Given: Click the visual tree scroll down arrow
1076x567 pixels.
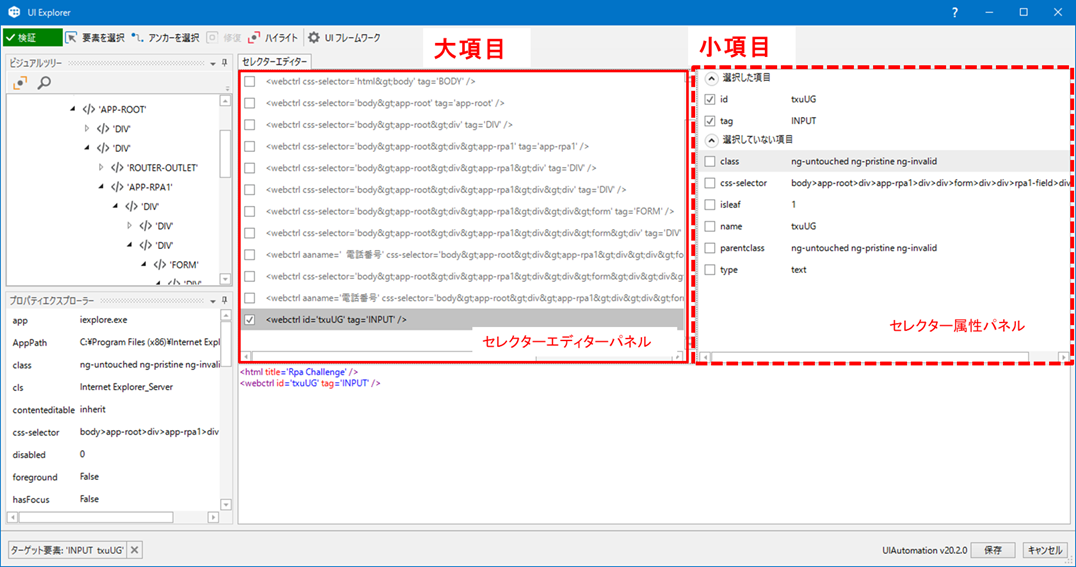Looking at the screenshot, I should (x=225, y=279).
